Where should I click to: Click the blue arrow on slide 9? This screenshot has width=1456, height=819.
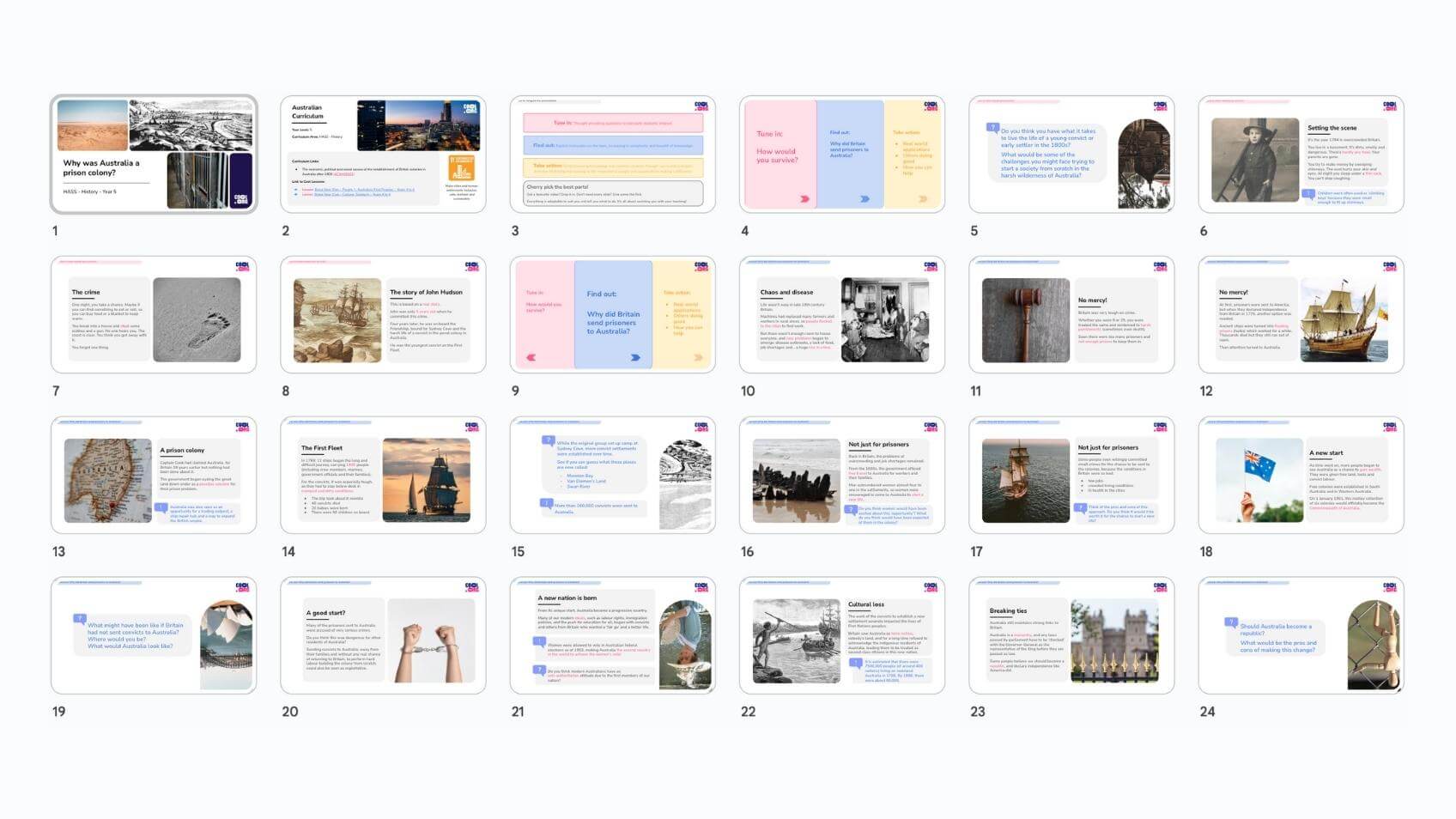(635, 358)
